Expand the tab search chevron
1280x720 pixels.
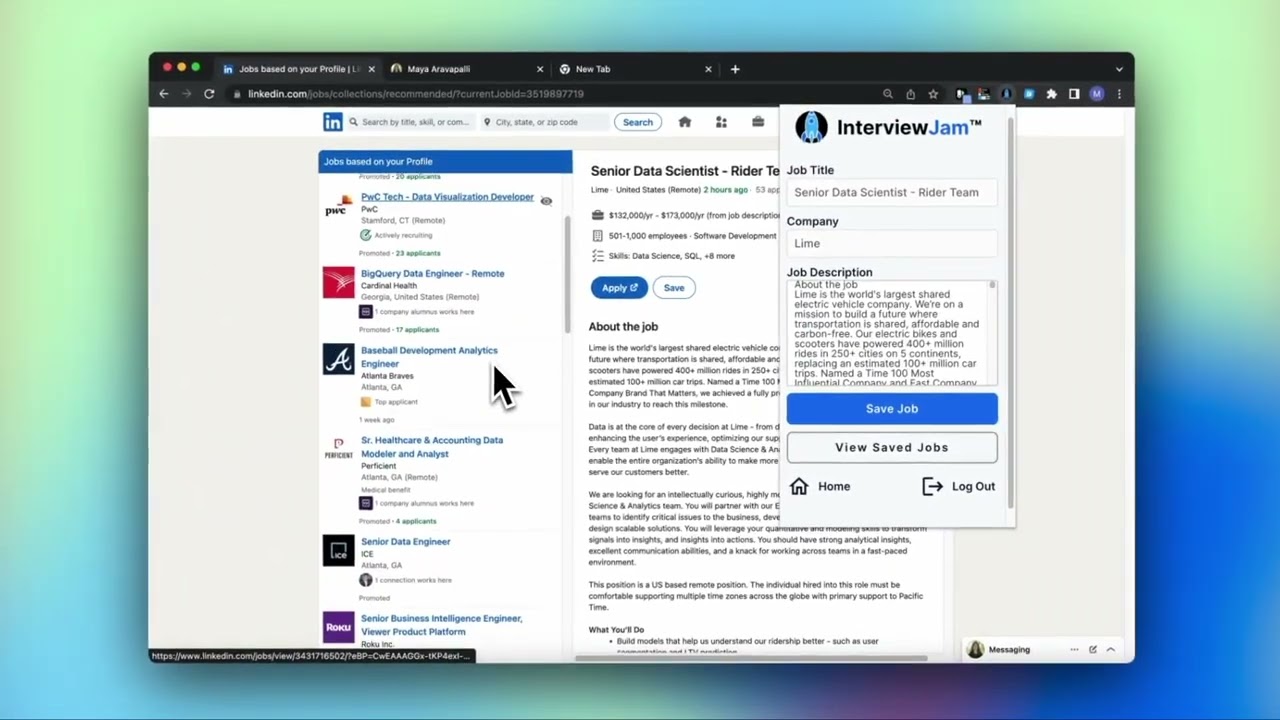(x=1119, y=69)
